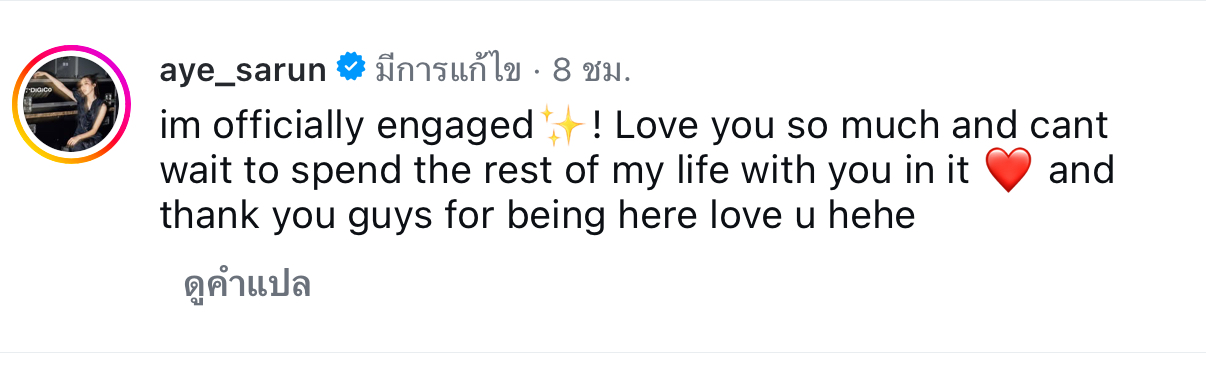
Task: Click the blue verified badge icon
Action: [x=351, y=69]
